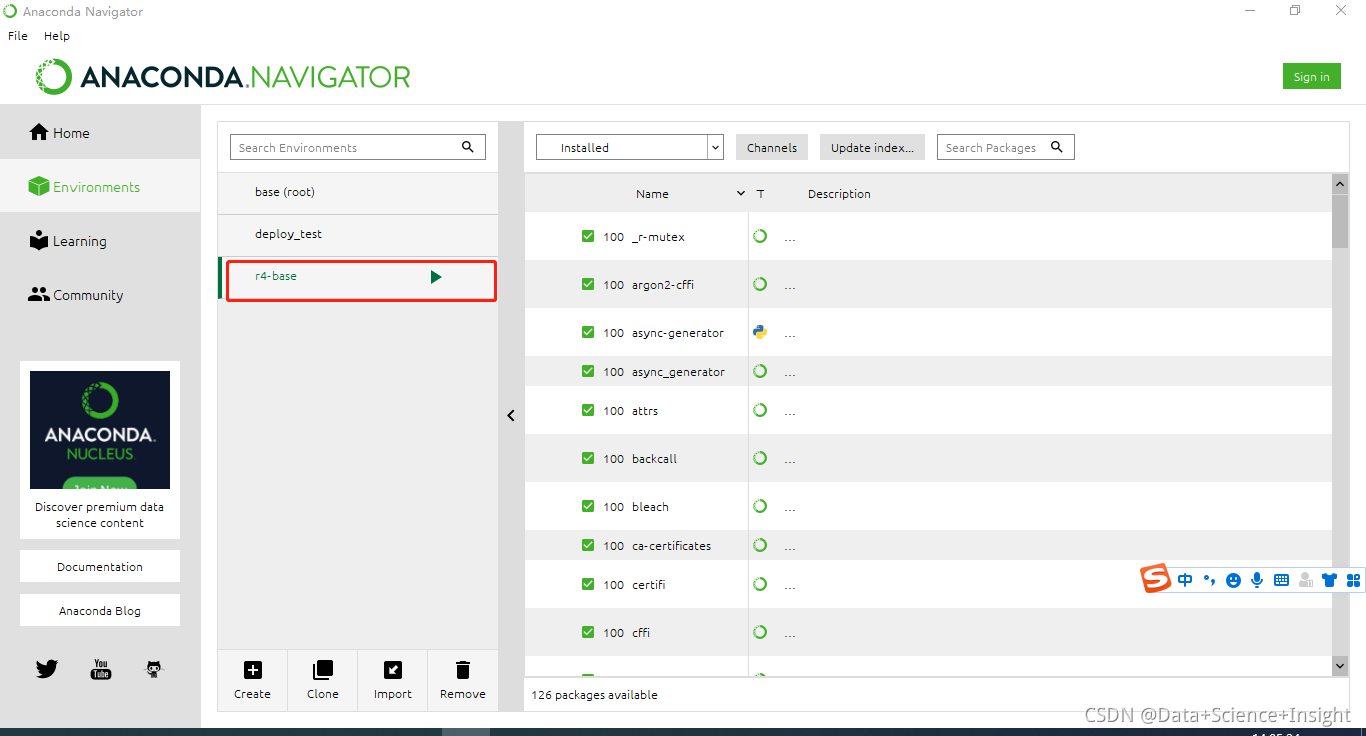Click the Remove trash icon
Viewport: 1366px width, 736px height.
pos(461,669)
